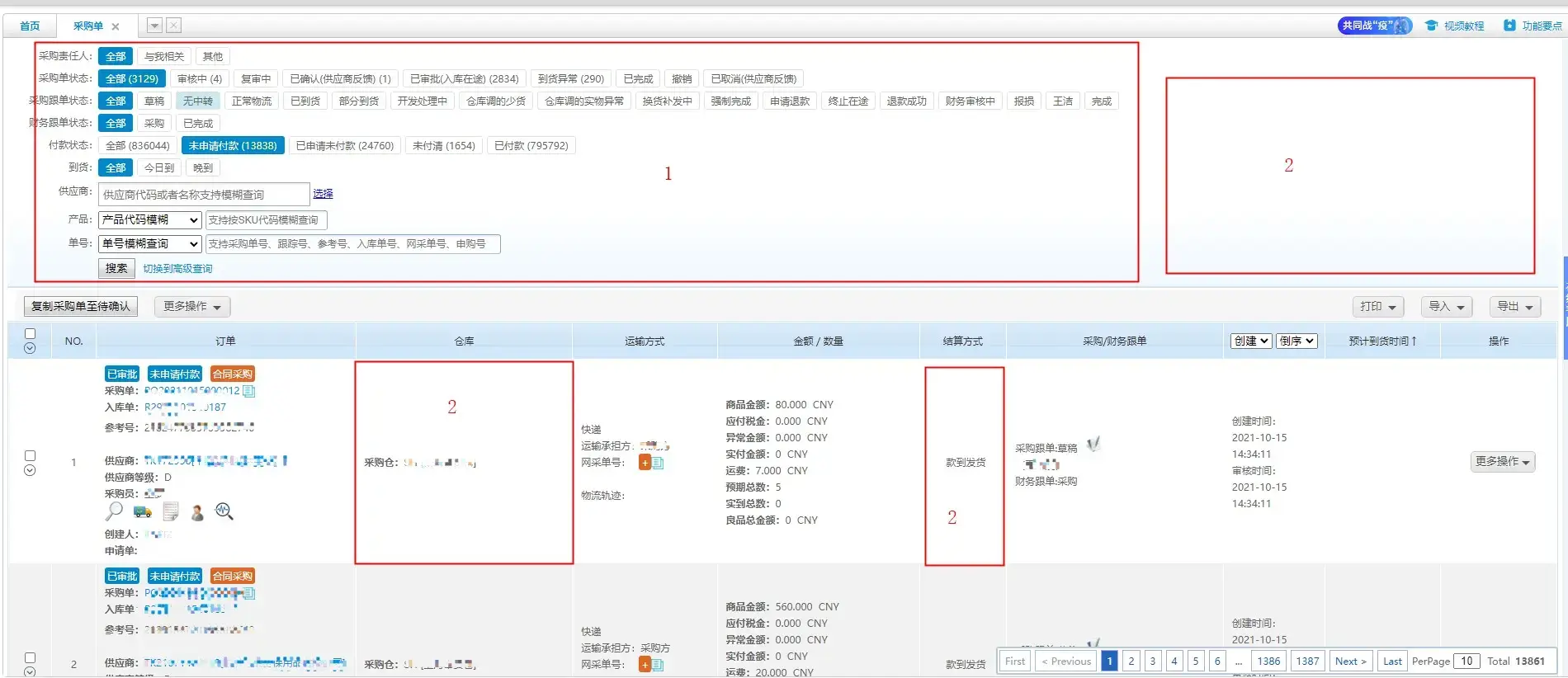This screenshot has width=1568, height=678.
Task: Open the 导出 dropdown
Action: (1515, 306)
